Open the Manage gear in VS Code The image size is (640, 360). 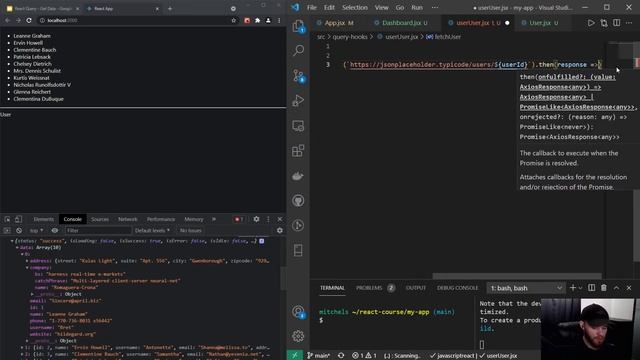click(298, 336)
